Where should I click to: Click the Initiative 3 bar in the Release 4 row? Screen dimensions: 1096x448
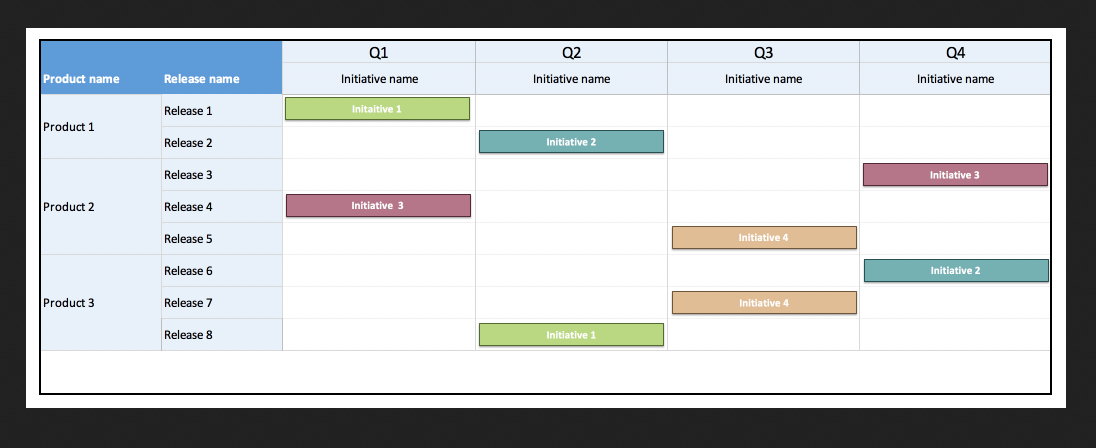(378, 205)
